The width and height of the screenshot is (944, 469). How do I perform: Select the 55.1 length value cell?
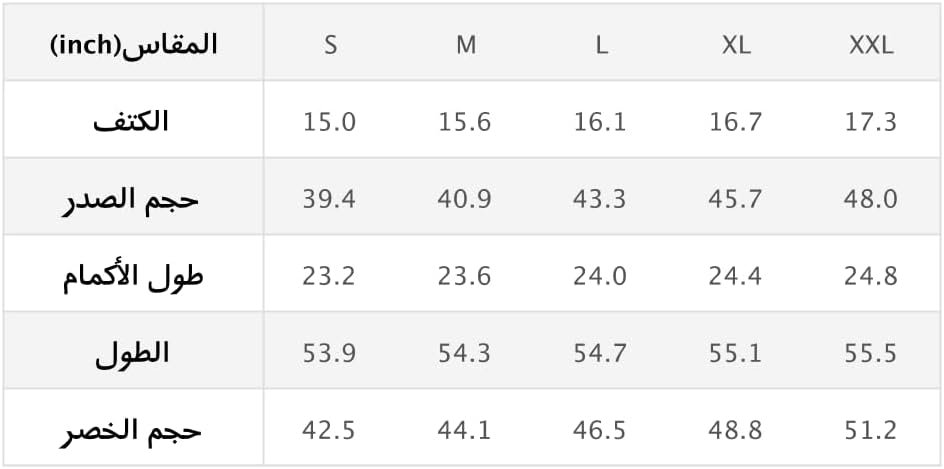(735, 353)
